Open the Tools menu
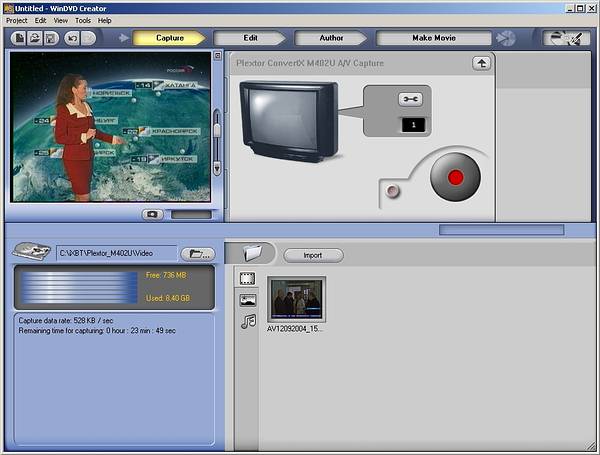The image size is (600, 455). click(x=83, y=20)
